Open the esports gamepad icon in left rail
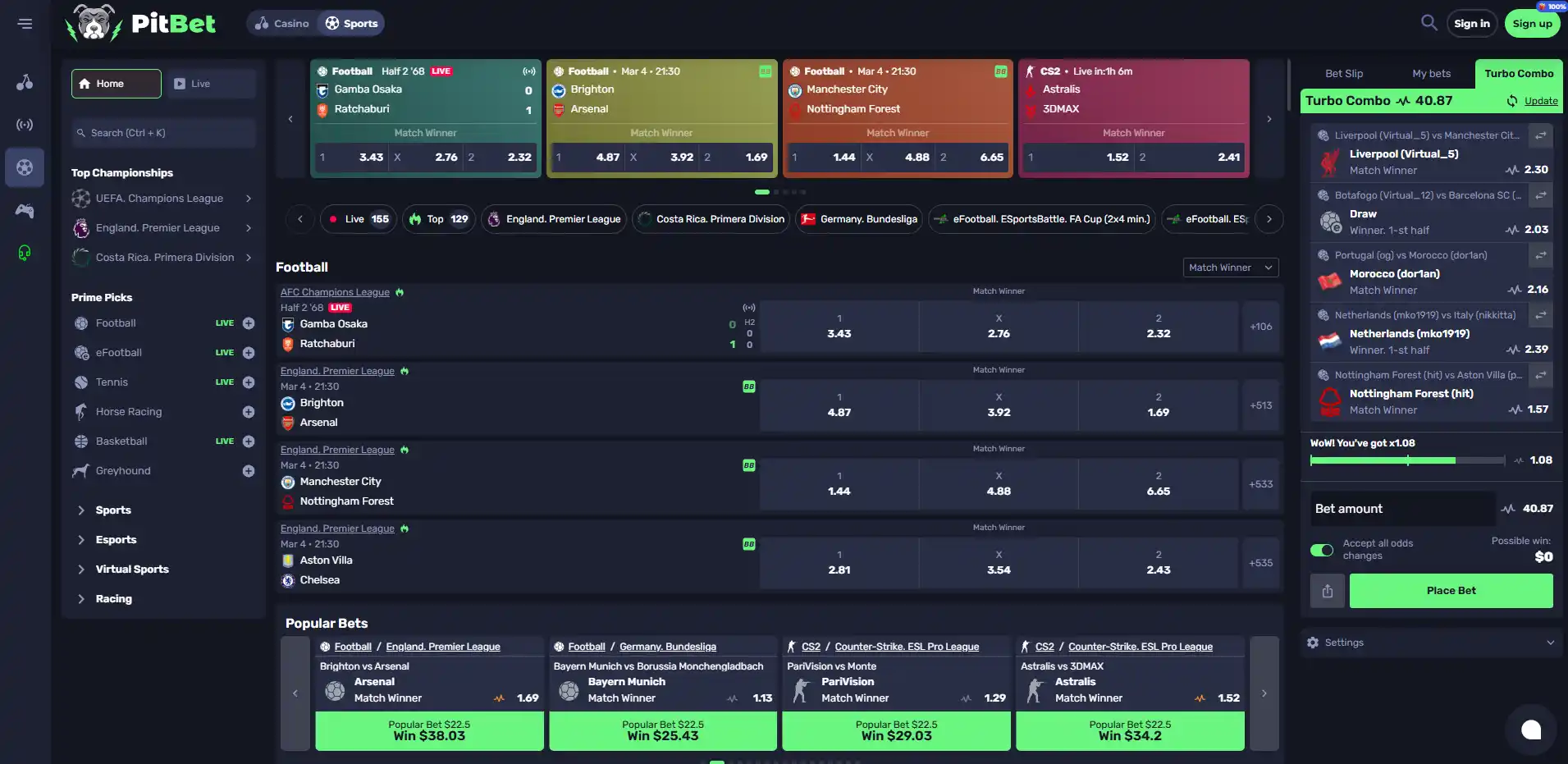 (25, 211)
